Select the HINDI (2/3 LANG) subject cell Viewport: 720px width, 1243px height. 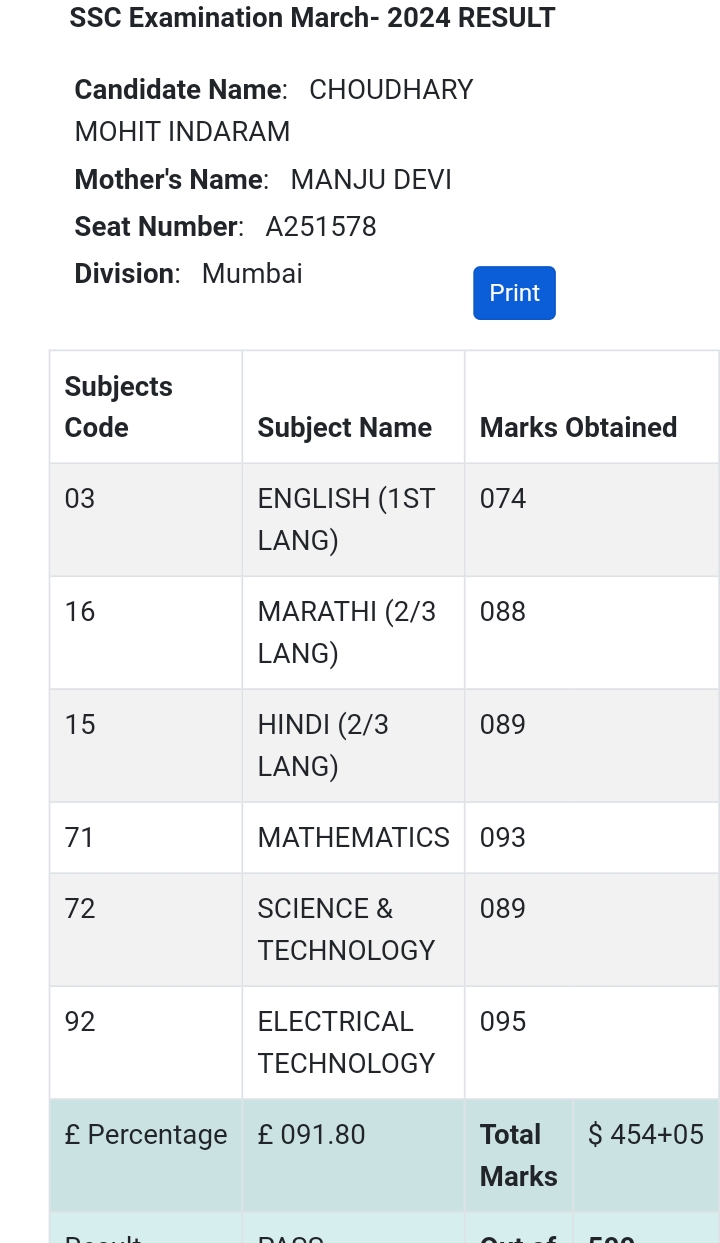click(323, 745)
